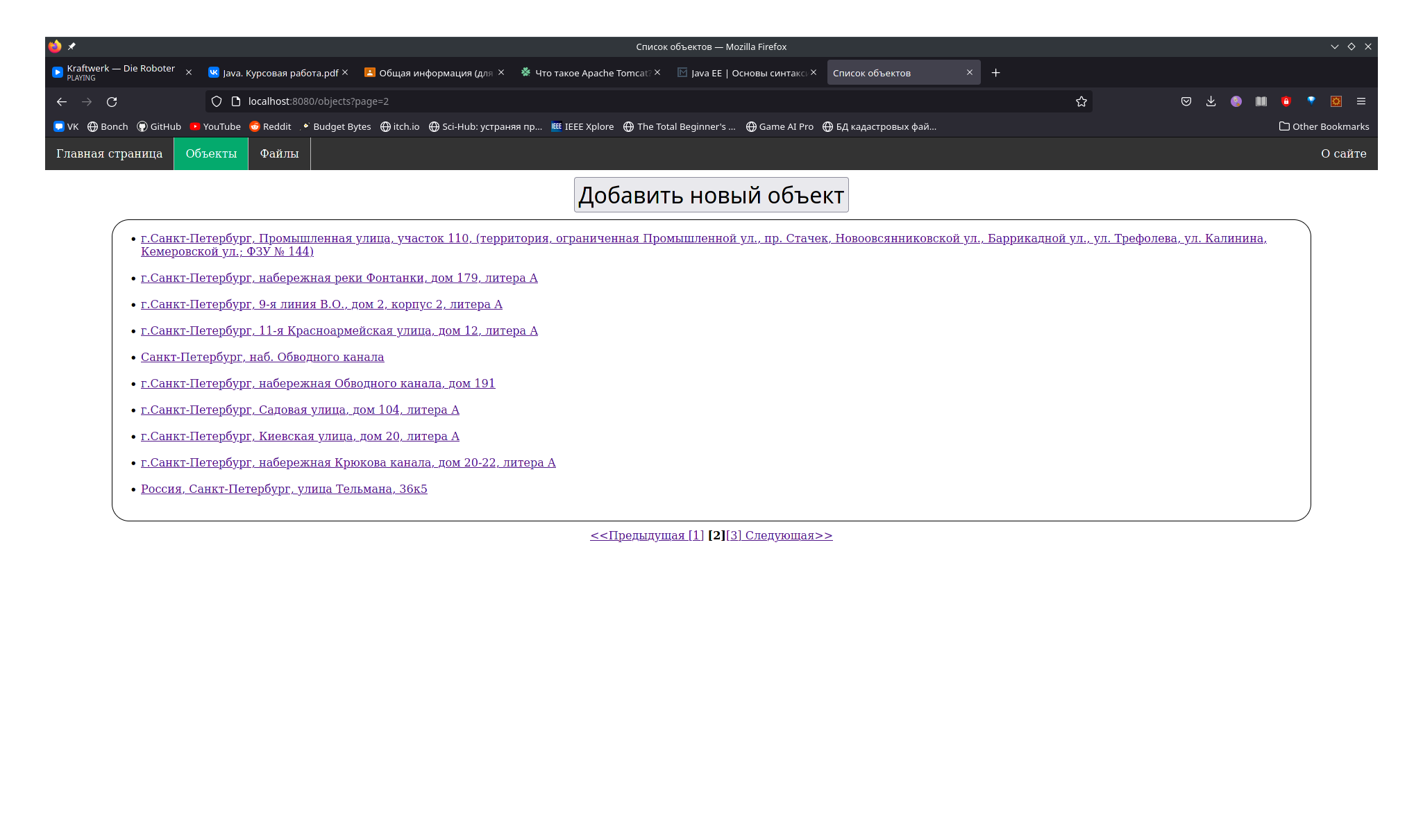Open a new browser tab
Image resolution: width=1423 pixels, height=840 pixels.
click(x=995, y=73)
